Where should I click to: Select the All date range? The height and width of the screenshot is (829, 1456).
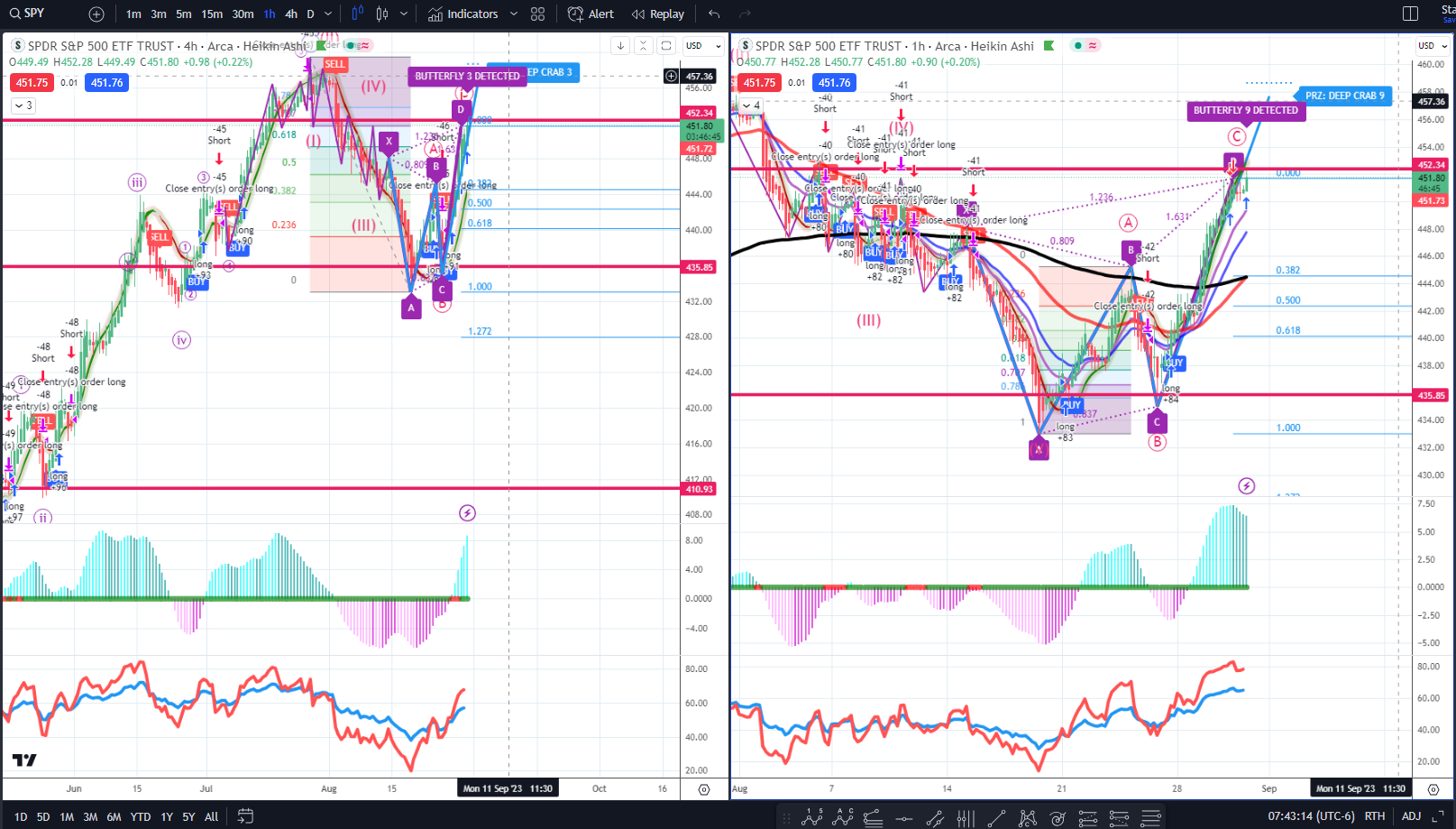[211, 817]
